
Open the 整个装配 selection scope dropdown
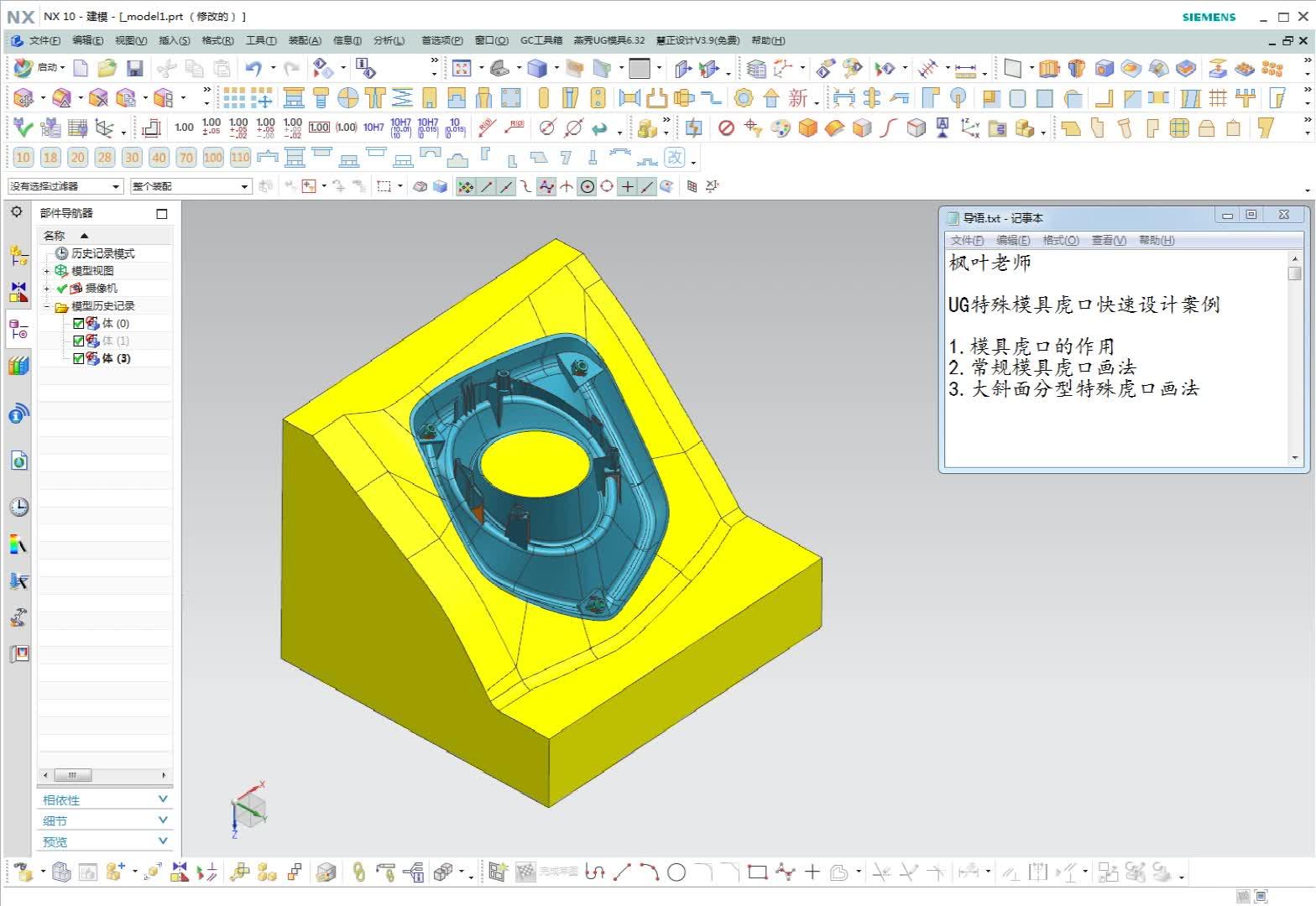191,186
